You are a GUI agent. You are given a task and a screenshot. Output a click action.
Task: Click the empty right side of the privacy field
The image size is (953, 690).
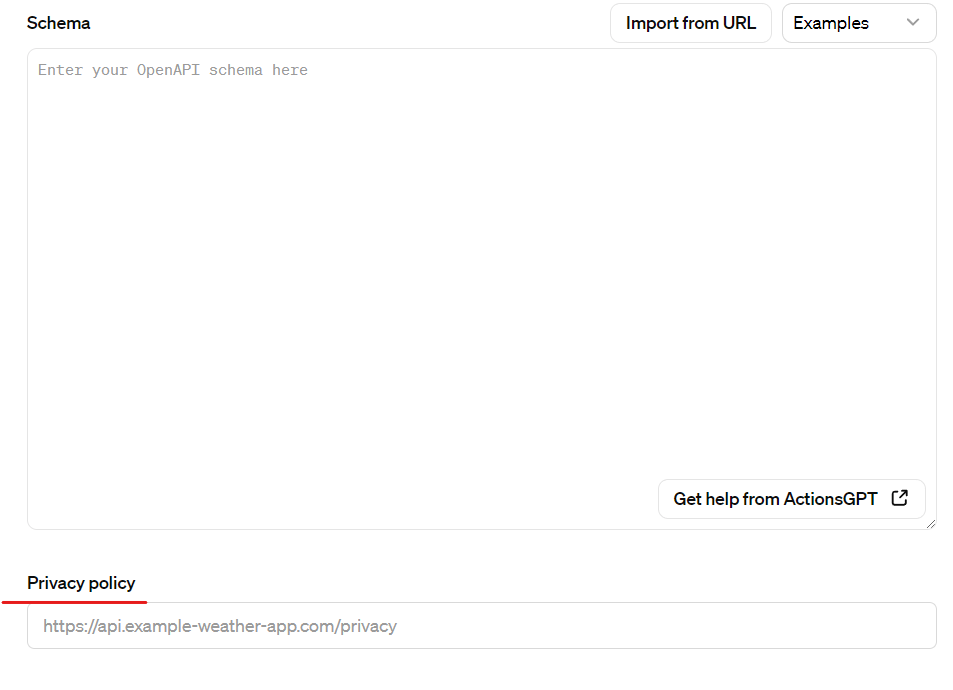click(669, 626)
